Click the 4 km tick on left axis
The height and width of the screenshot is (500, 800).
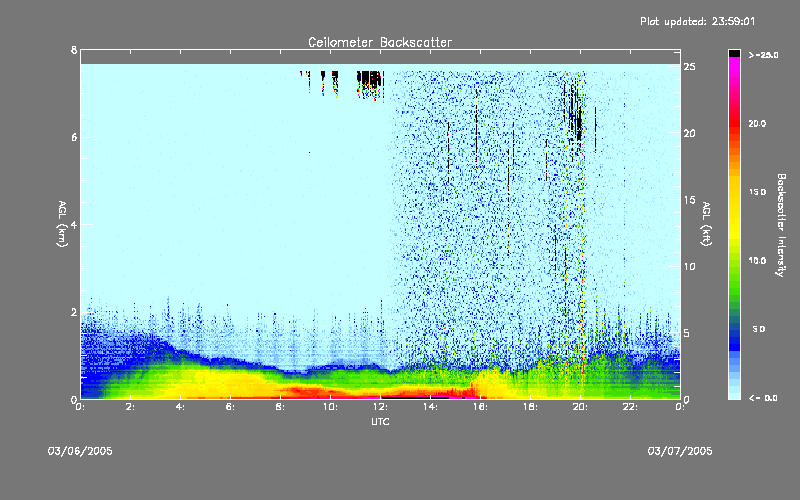click(x=74, y=224)
